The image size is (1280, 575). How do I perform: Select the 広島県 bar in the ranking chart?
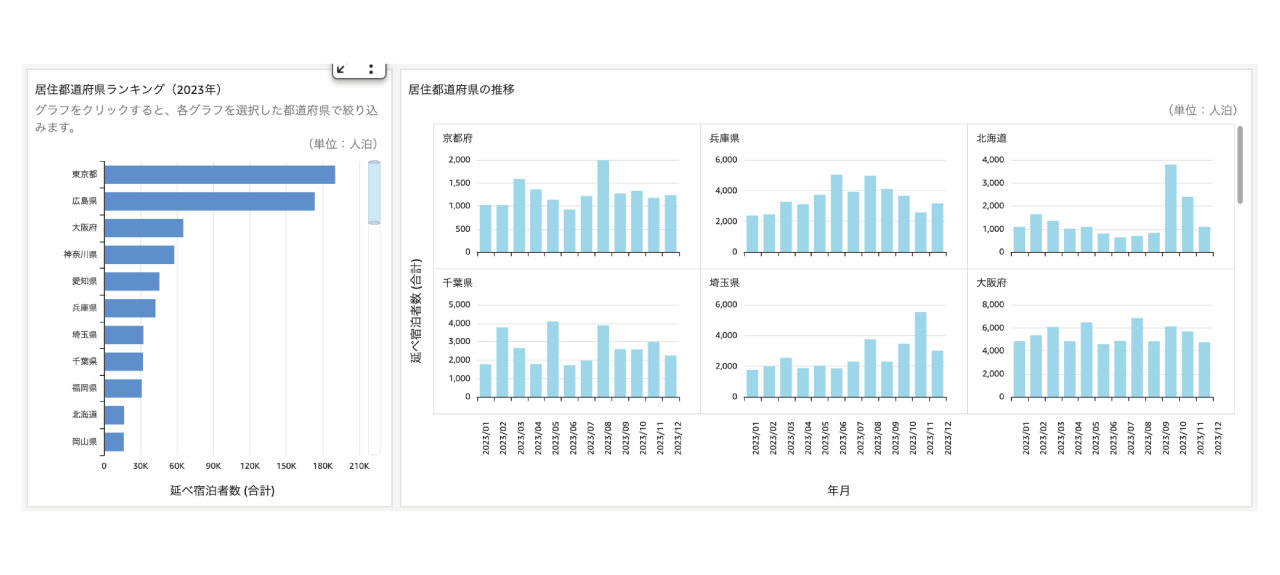(x=209, y=201)
